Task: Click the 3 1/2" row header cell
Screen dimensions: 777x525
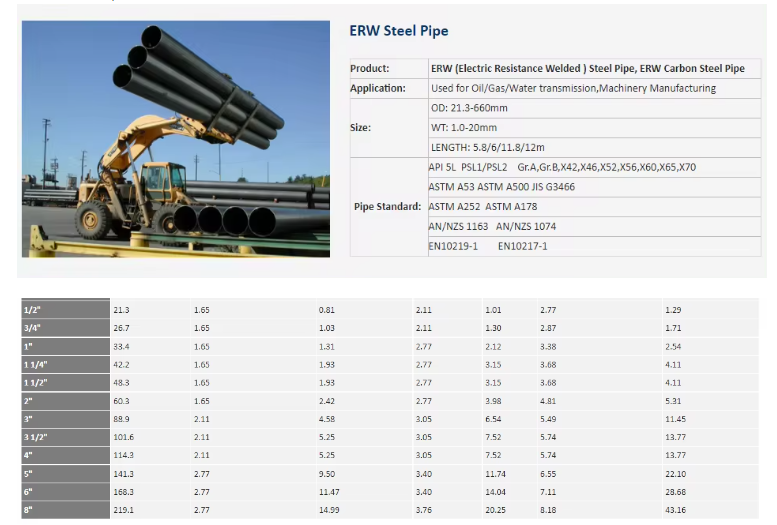Action: [x=65, y=438]
